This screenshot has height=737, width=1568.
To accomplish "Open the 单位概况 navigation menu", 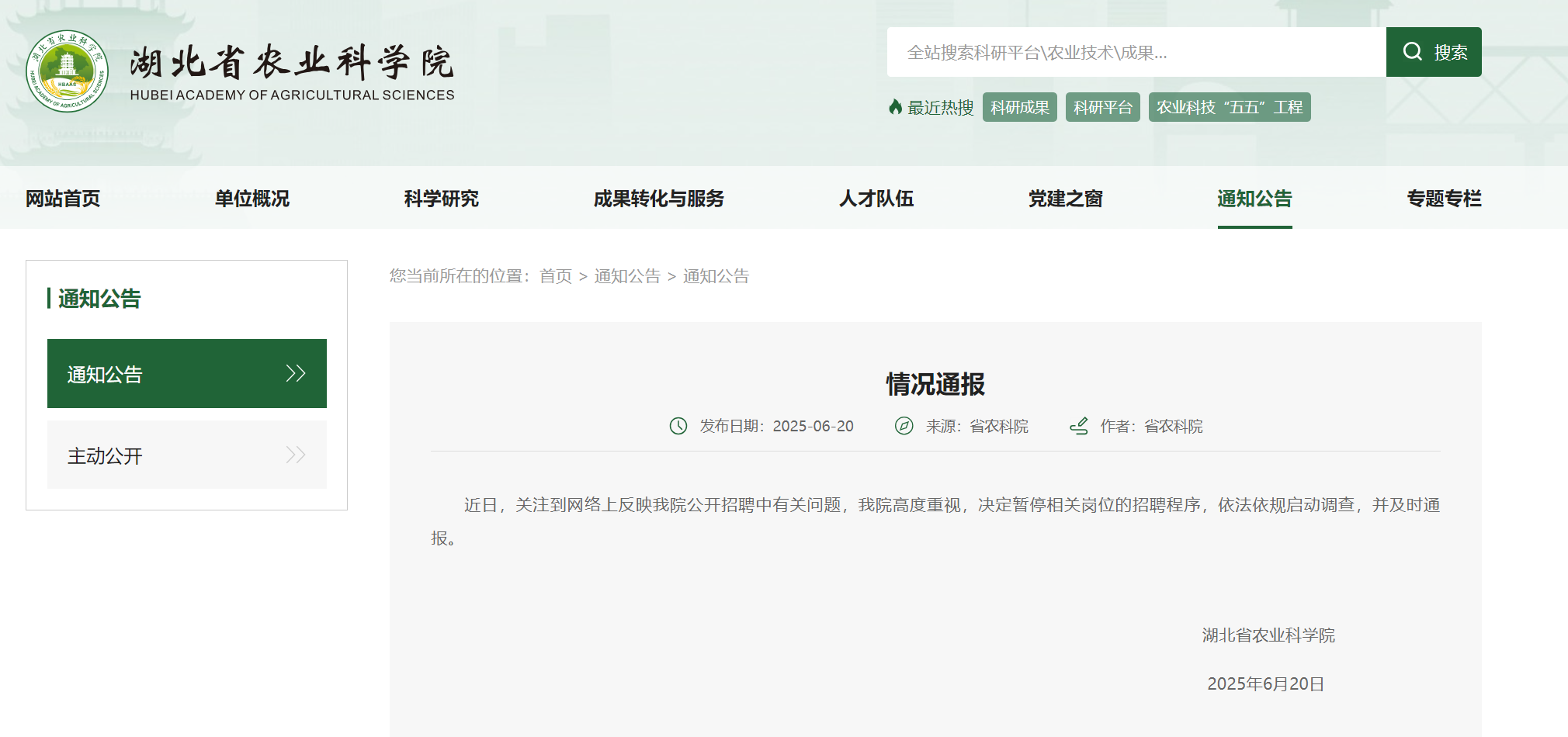I will 252,199.
